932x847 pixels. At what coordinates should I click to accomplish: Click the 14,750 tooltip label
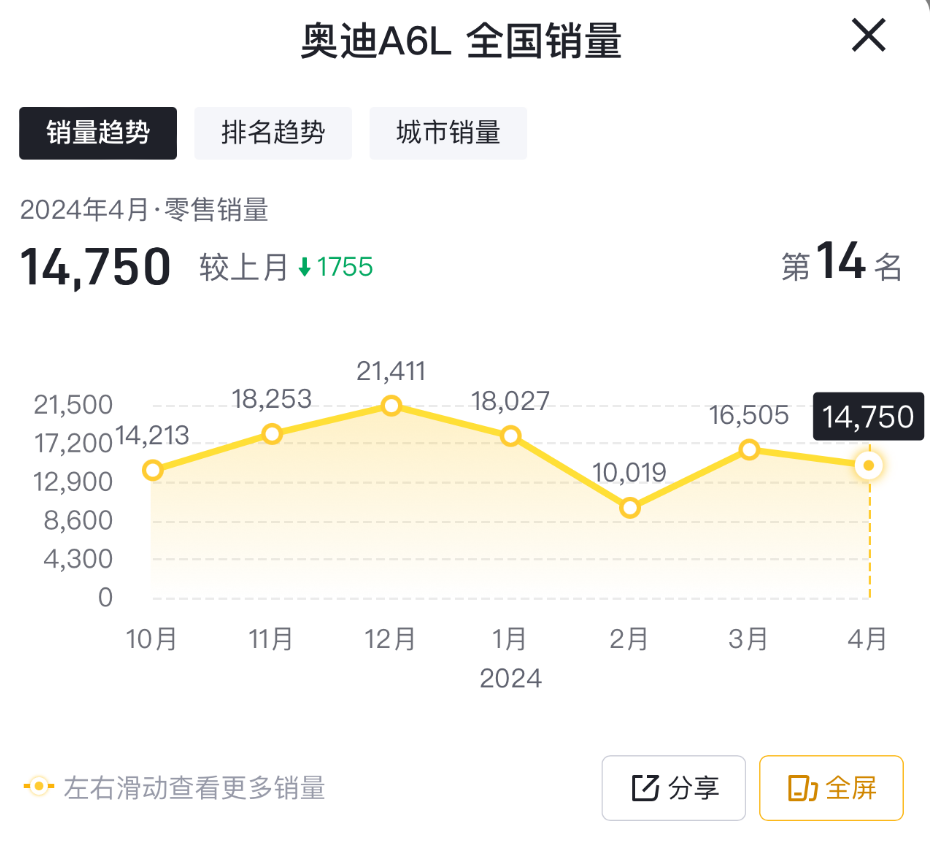point(869,417)
